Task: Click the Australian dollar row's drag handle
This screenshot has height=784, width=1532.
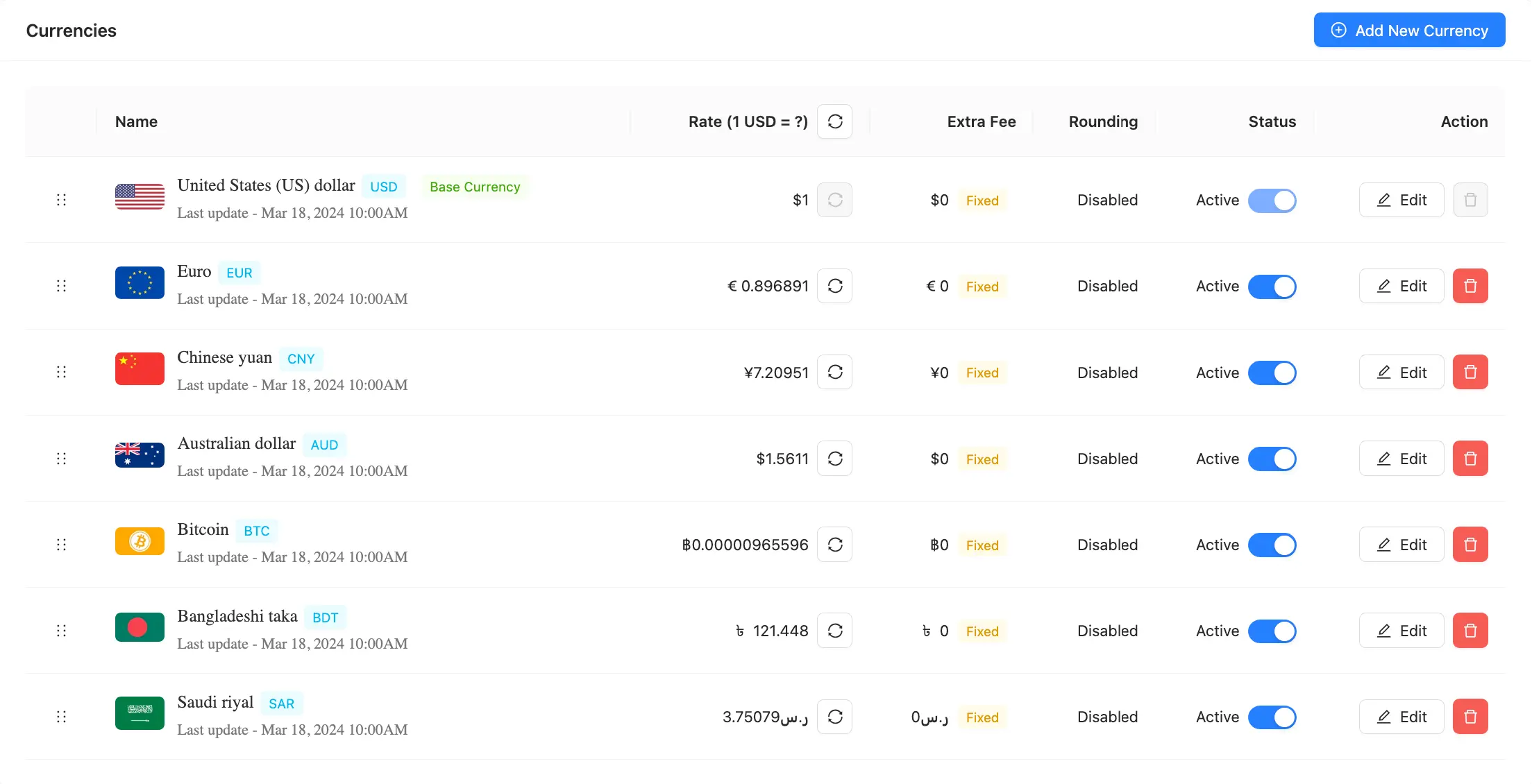Action: pyautogui.click(x=61, y=459)
